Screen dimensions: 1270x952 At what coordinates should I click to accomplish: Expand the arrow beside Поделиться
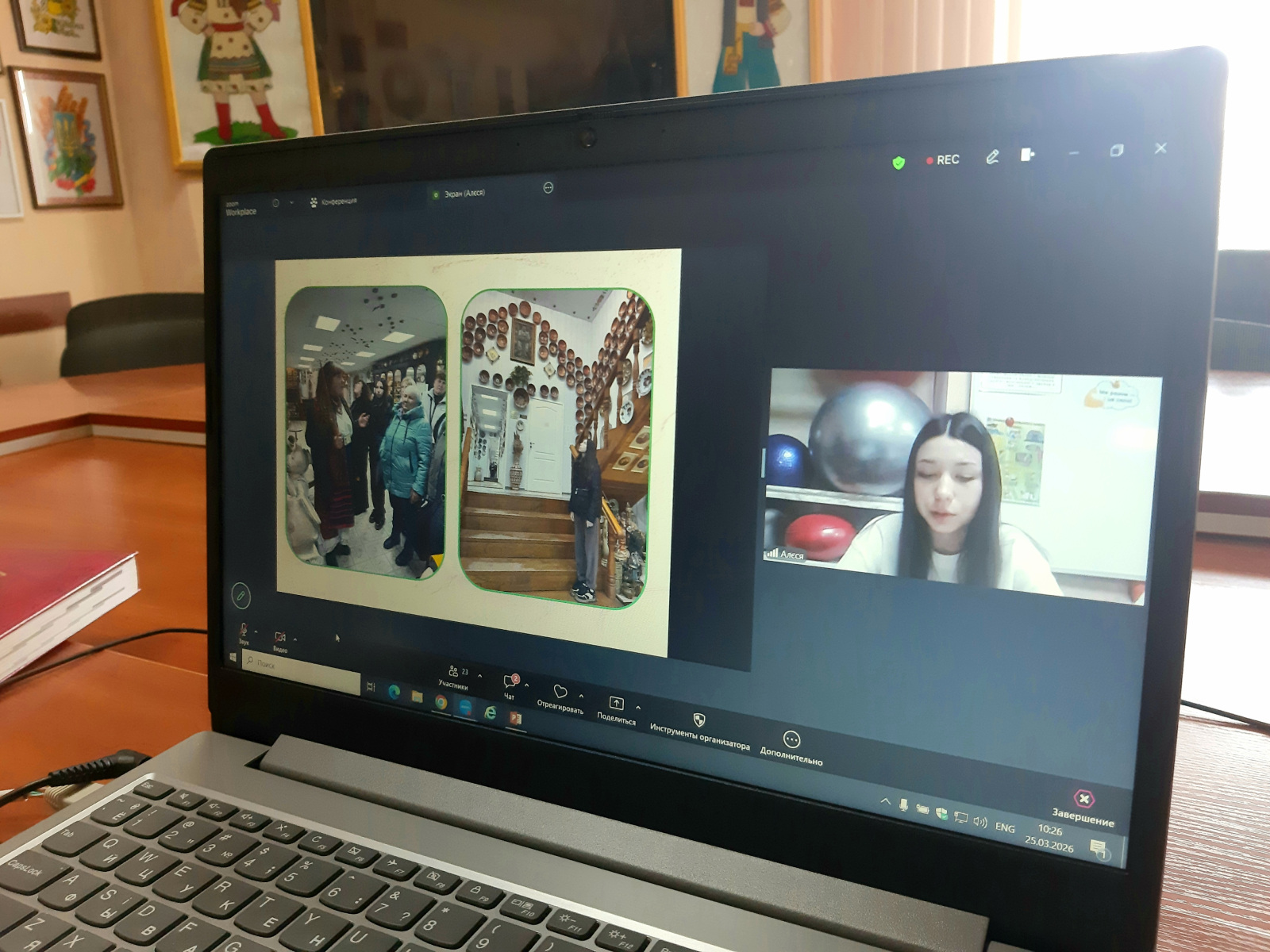click(x=638, y=708)
